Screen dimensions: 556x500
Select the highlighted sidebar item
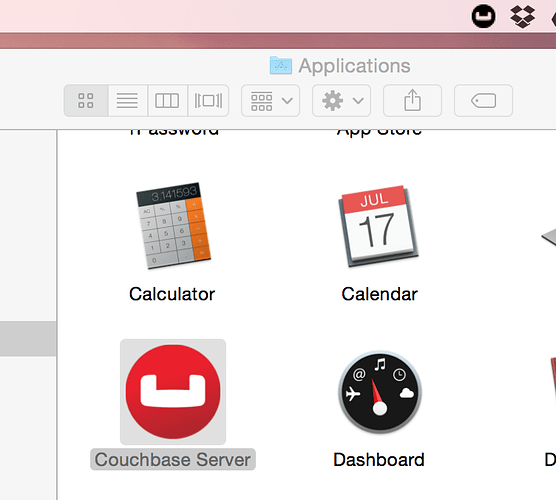coord(28,339)
